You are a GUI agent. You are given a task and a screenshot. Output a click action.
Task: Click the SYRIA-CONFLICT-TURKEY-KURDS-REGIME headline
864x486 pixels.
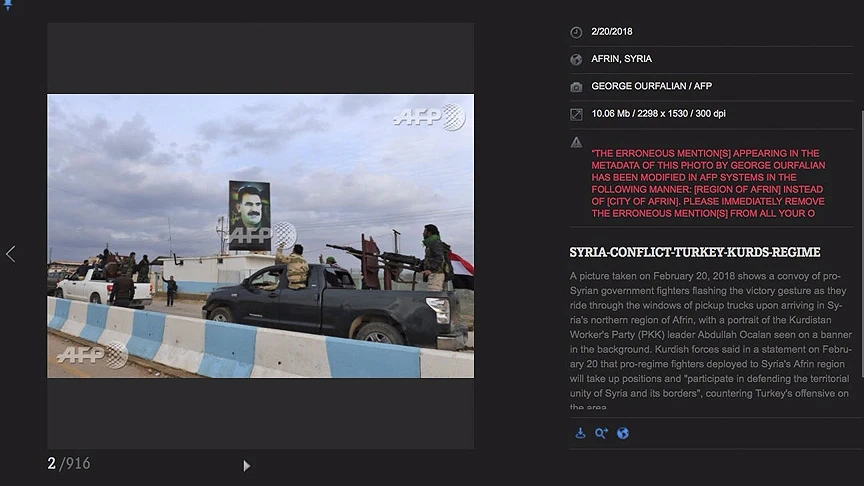pos(694,252)
